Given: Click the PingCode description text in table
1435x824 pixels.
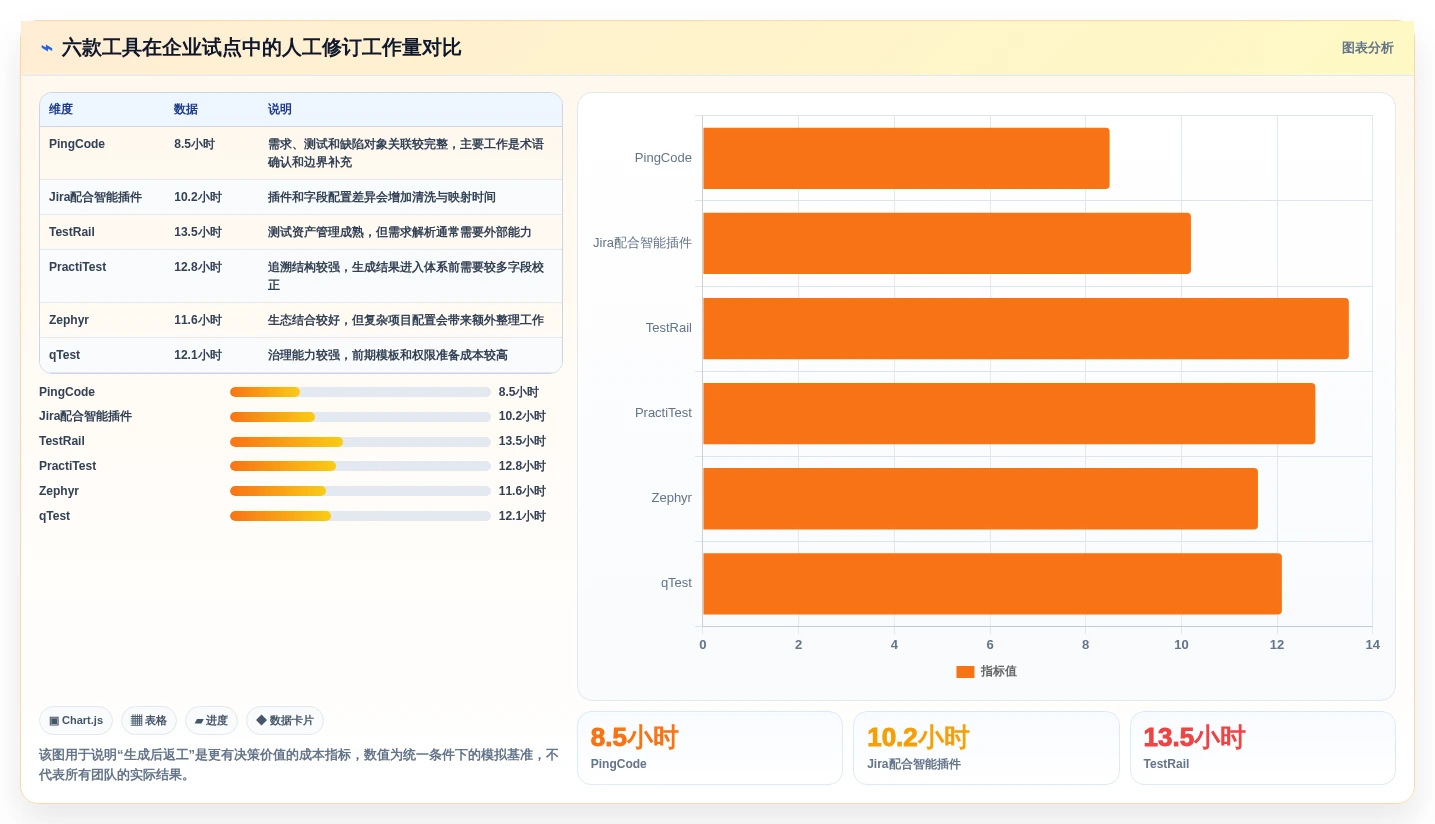Looking at the screenshot, I should point(406,153).
